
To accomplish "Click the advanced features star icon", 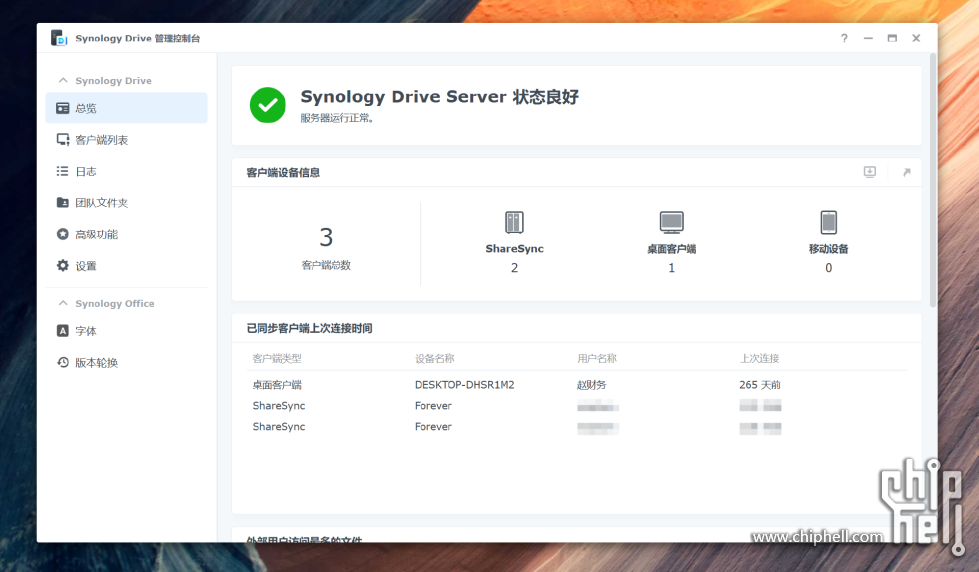I will pyautogui.click(x=62, y=234).
